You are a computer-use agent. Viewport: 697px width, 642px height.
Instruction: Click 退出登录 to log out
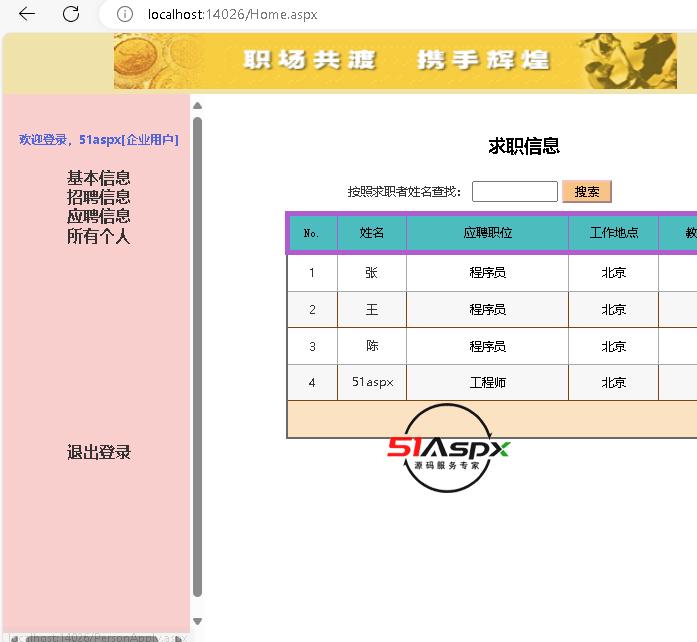click(x=99, y=452)
